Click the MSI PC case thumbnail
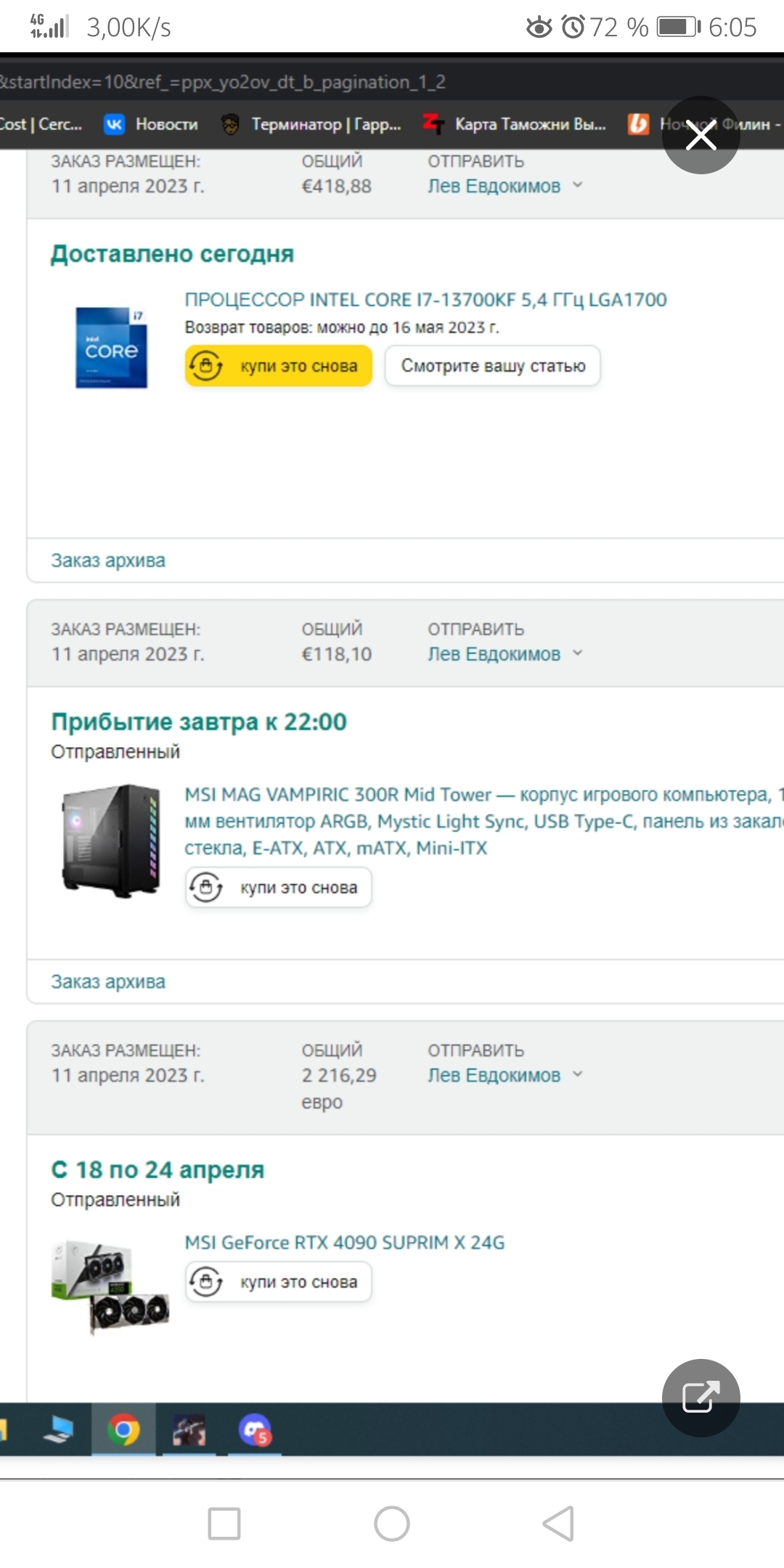Viewport: 784px width, 1568px height. click(111, 841)
